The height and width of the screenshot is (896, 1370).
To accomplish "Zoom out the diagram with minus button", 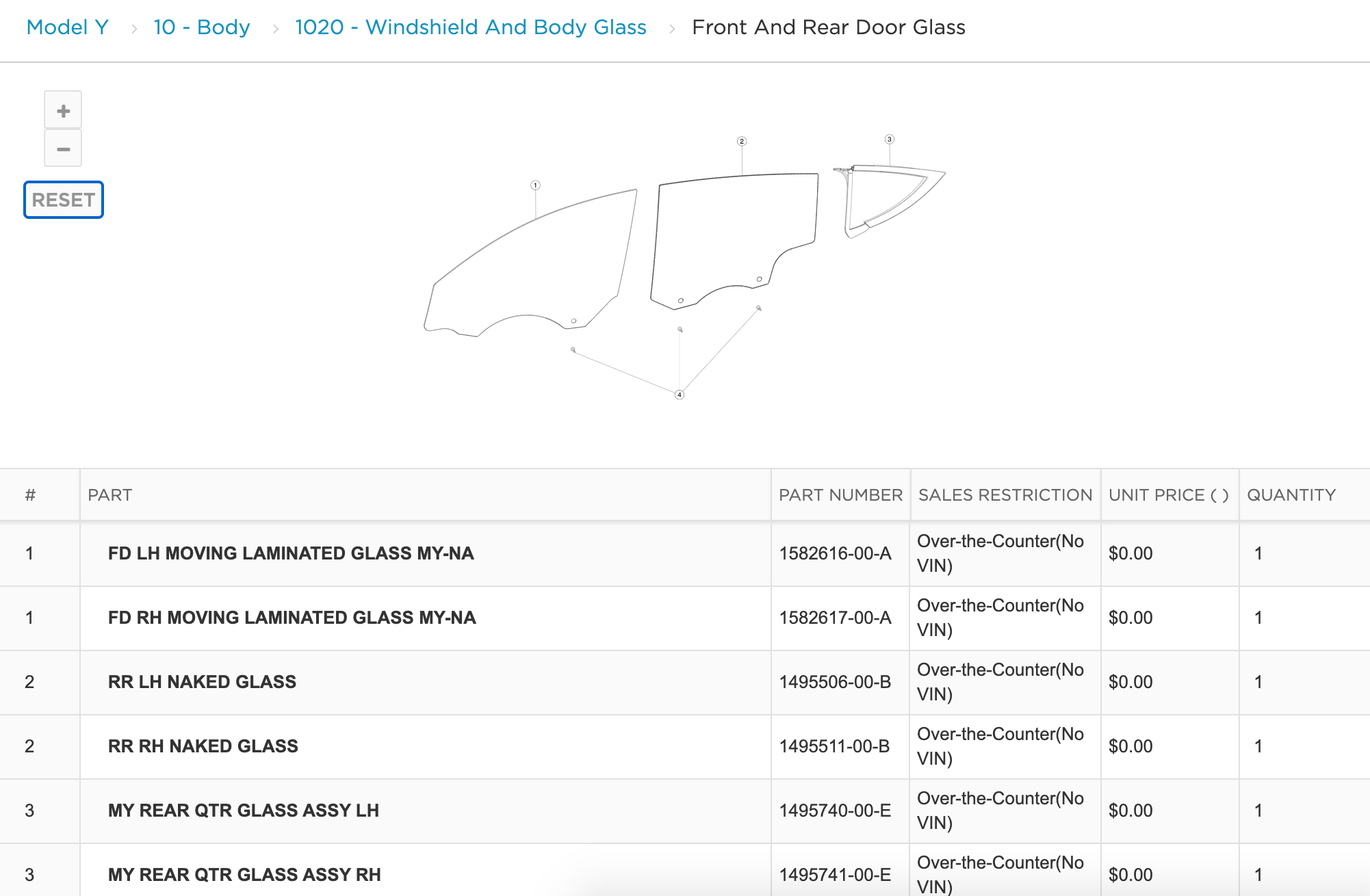I will tap(63, 148).
